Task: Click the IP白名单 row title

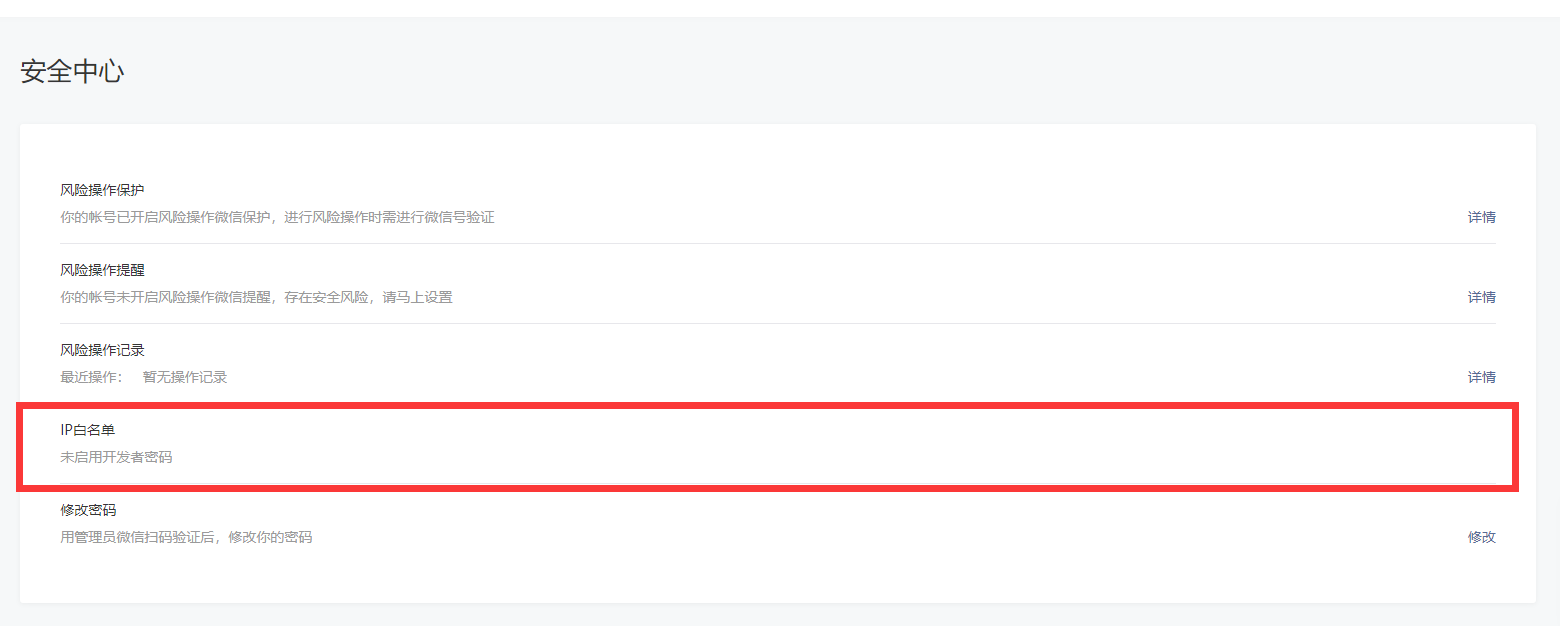Action: 88,430
